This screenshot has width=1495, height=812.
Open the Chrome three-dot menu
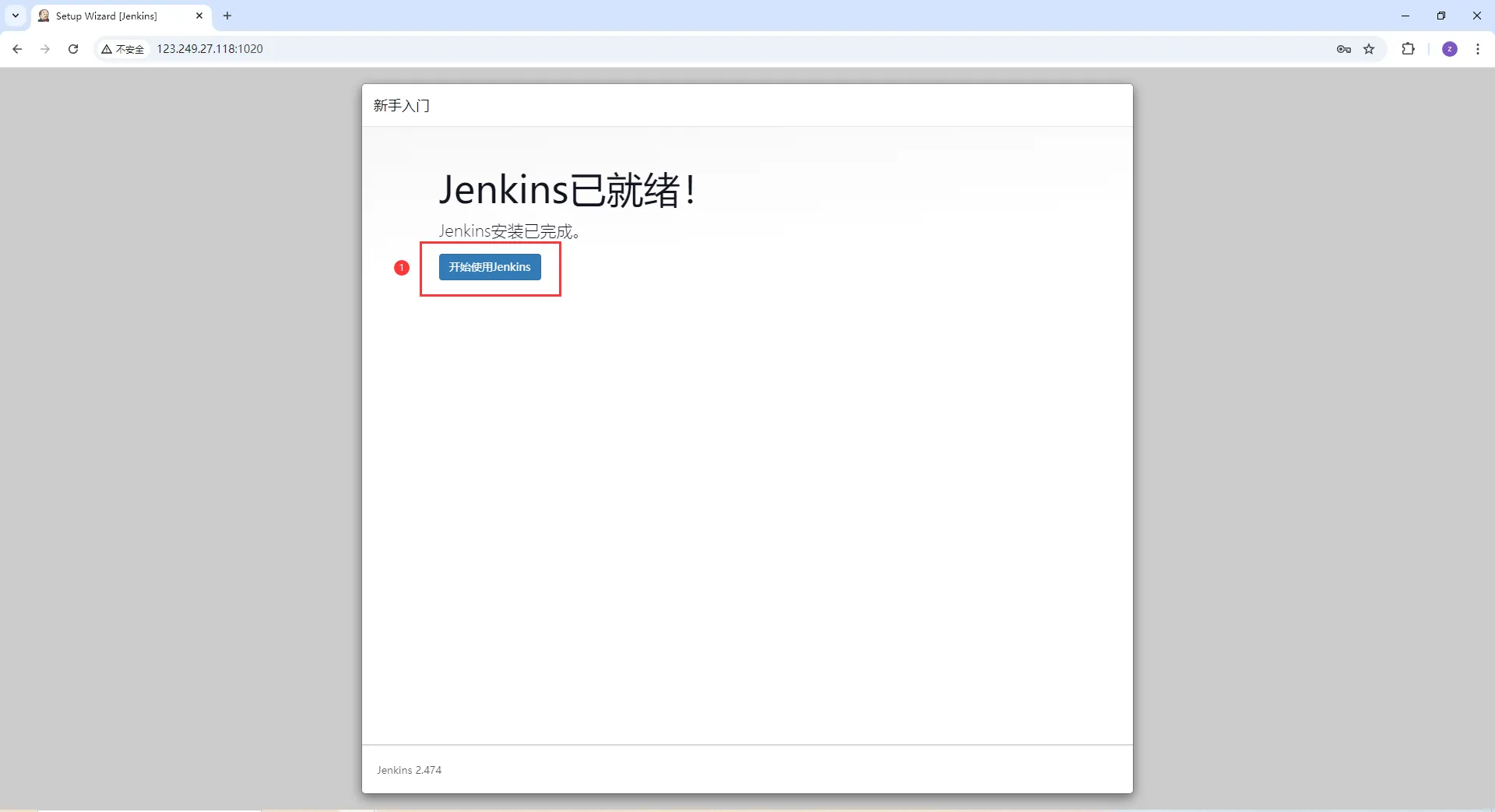coord(1478,49)
